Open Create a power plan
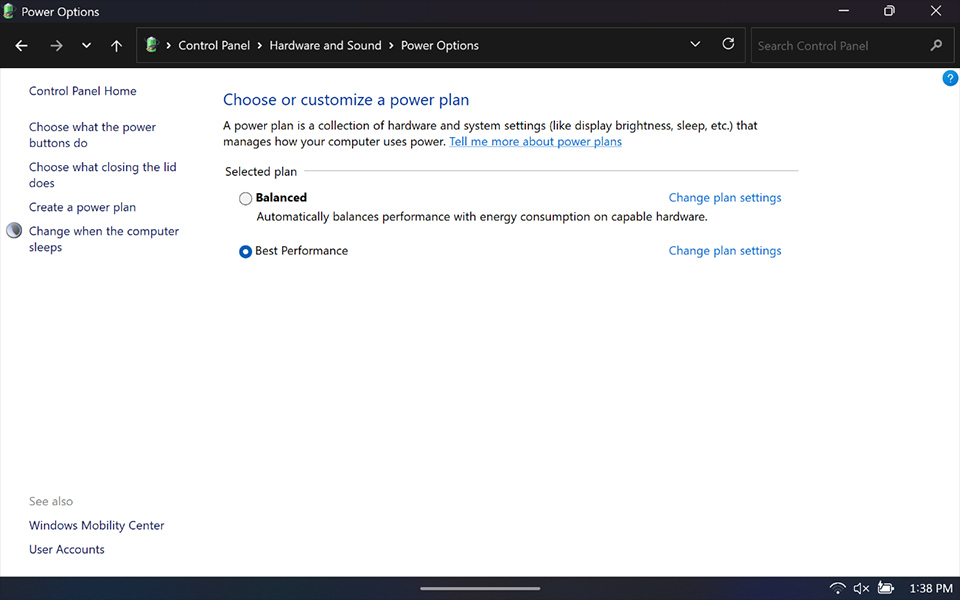Image resolution: width=960 pixels, height=600 pixels. coord(82,208)
